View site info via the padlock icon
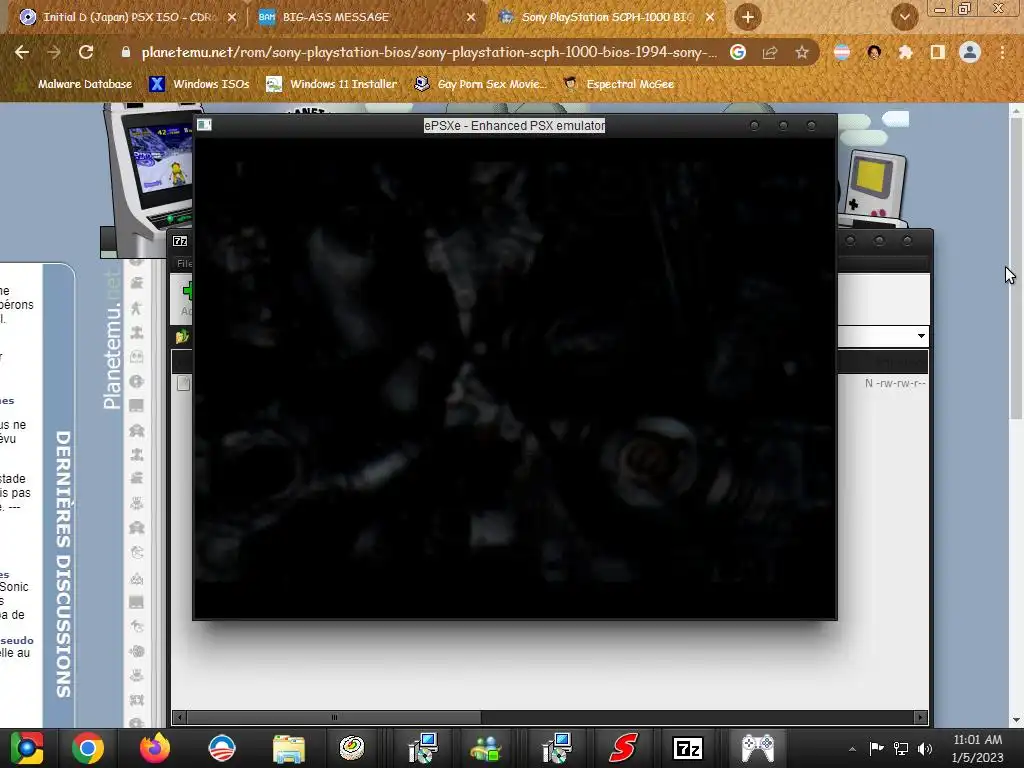Image resolution: width=1024 pixels, height=768 pixels. [x=126, y=52]
